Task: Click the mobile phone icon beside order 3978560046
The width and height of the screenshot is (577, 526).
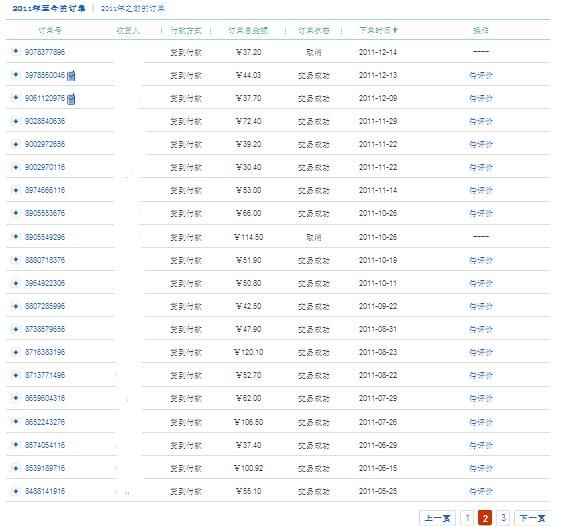Action: tap(71, 75)
